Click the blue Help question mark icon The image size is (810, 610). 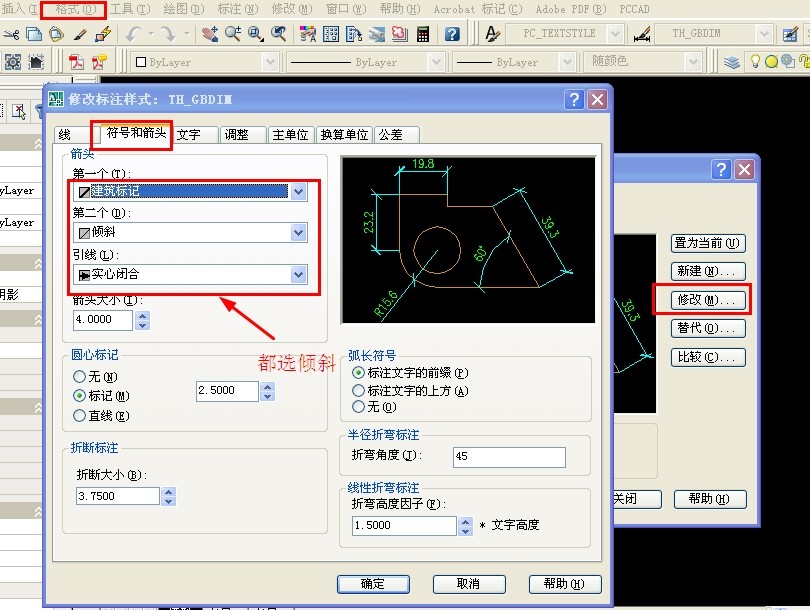pos(452,34)
